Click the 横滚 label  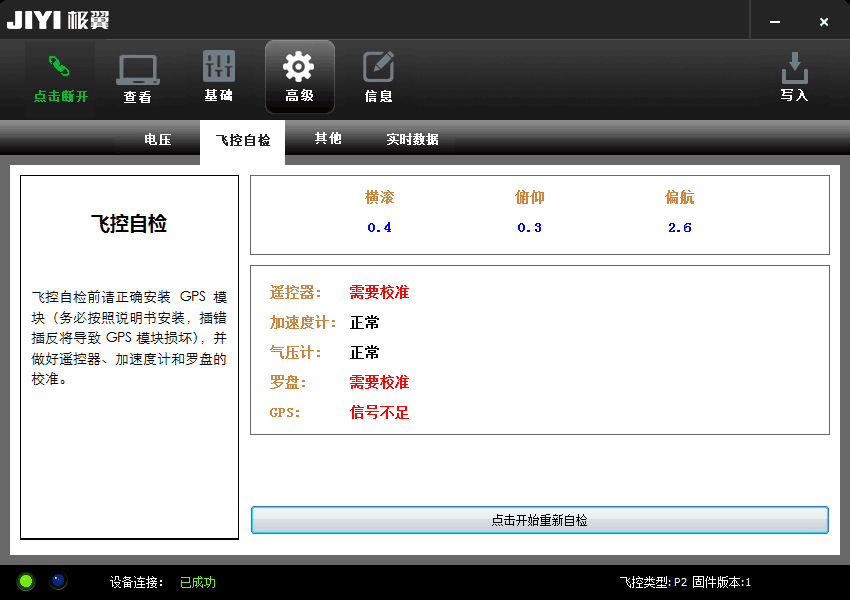(x=379, y=197)
